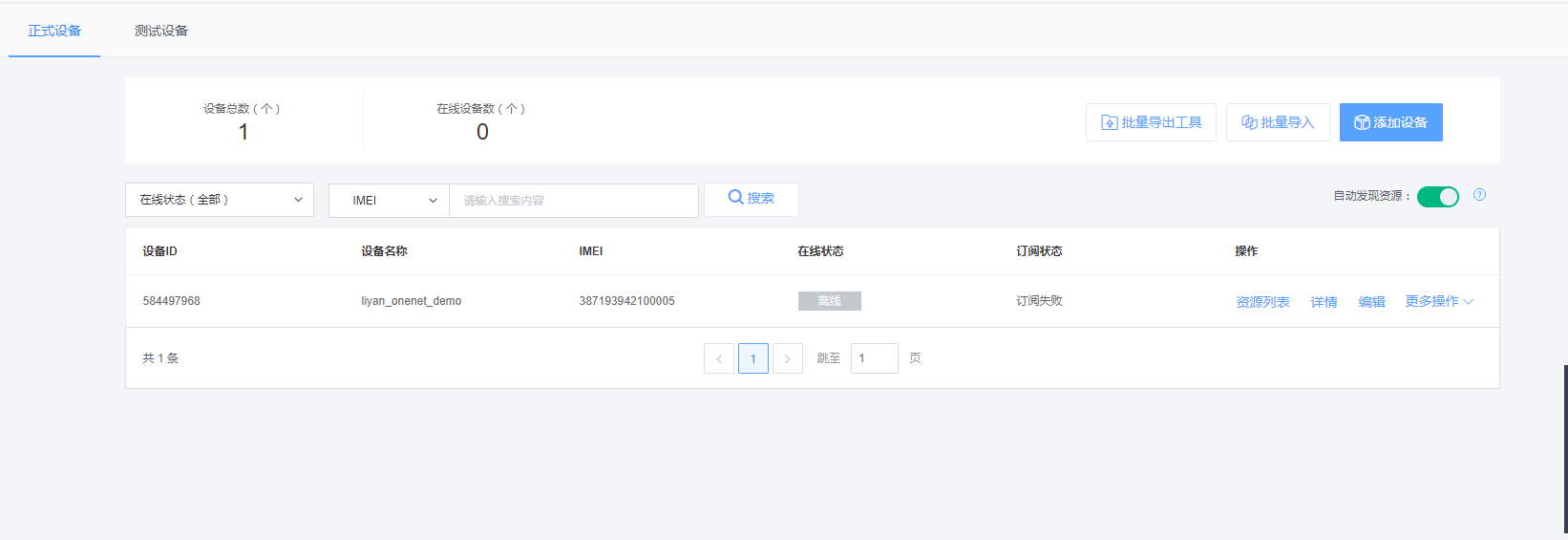Open the online status filter dropdown
The width and height of the screenshot is (1568, 540).
220,200
